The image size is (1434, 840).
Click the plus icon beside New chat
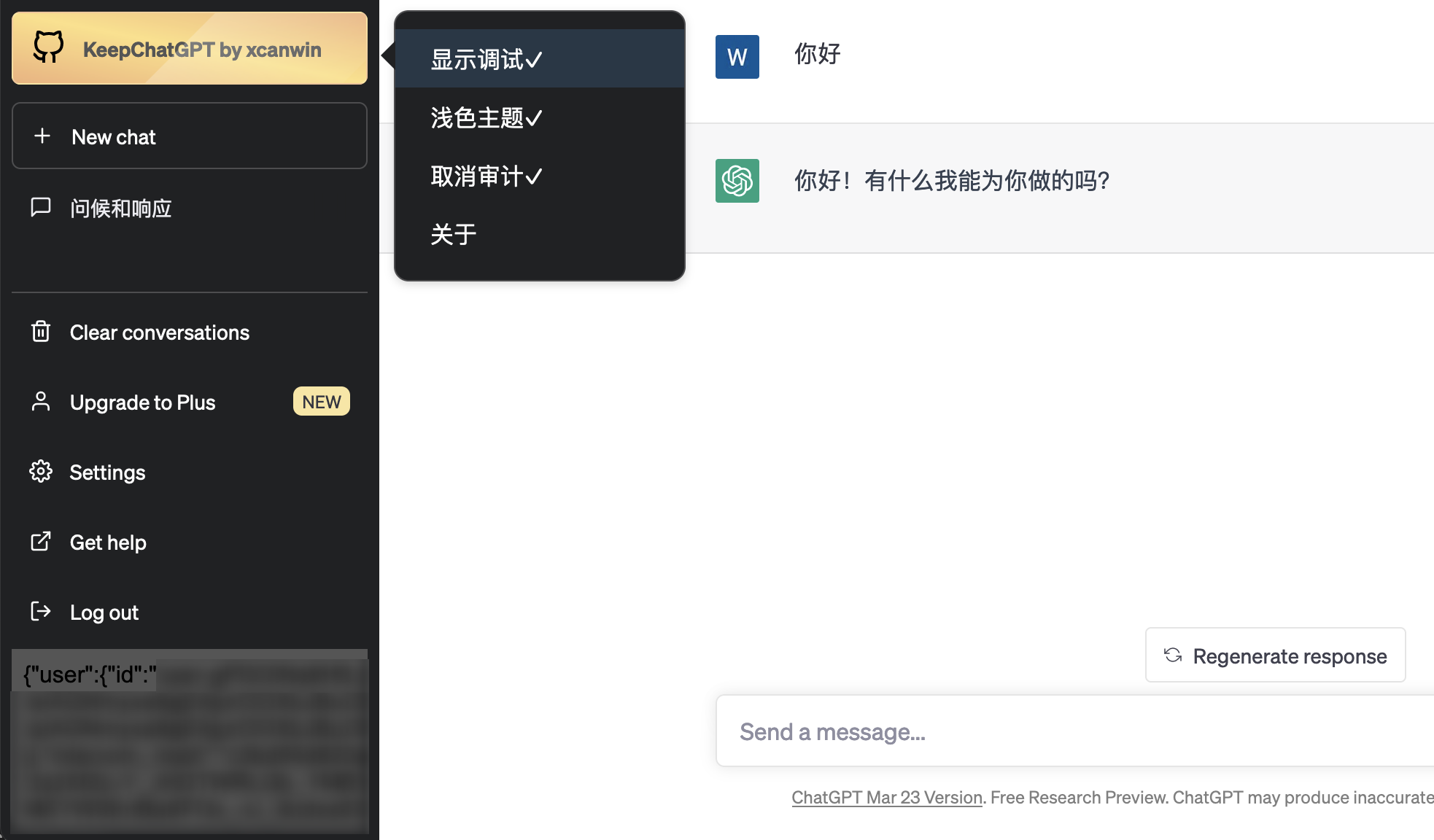pos(42,136)
